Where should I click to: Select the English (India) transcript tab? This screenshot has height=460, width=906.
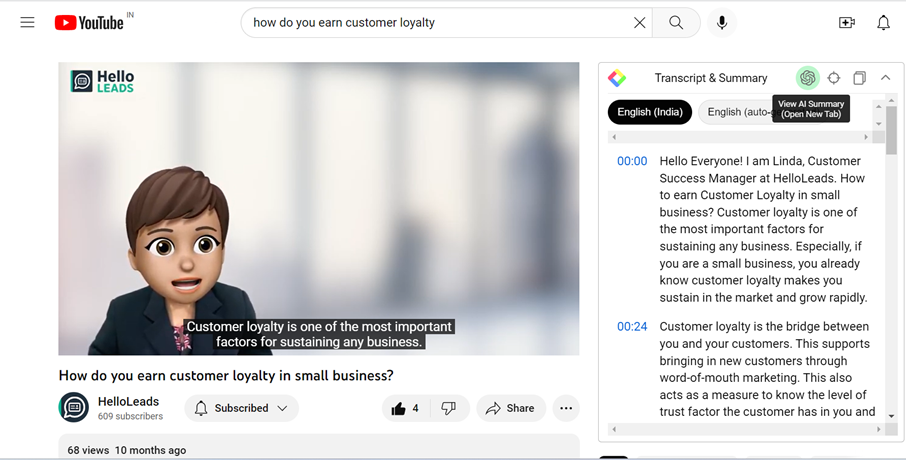coord(650,112)
